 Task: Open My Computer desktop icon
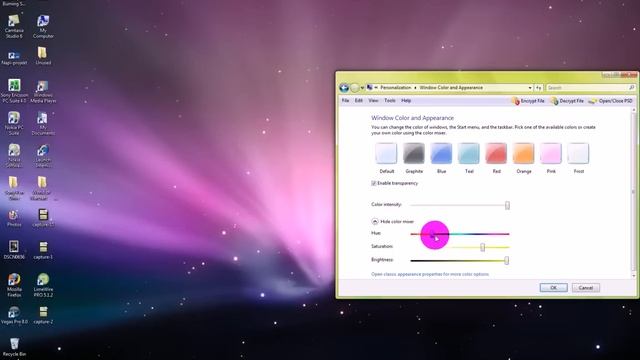(43, 26)
